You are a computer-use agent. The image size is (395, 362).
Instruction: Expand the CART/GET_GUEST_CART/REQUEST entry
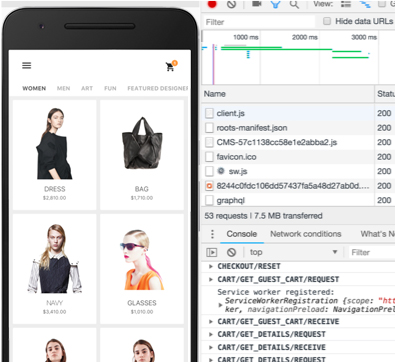(210, 279)
